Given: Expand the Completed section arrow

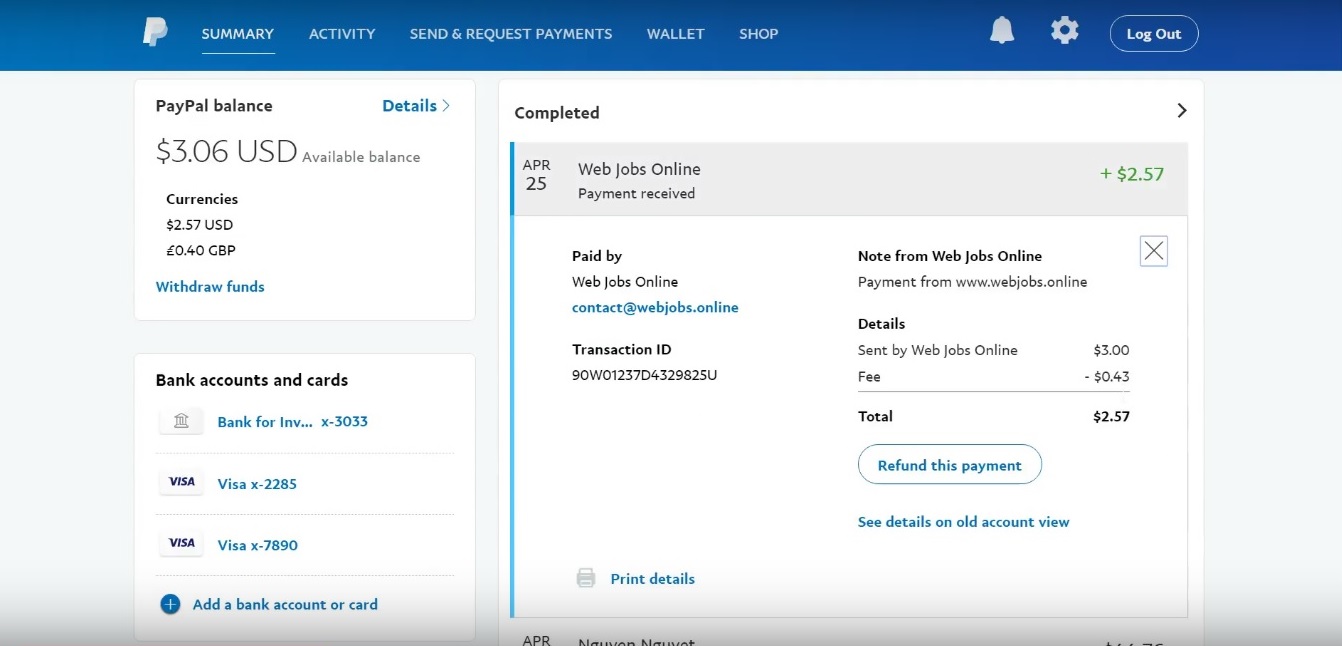Looking at the screenshot, I should (1181, 111).
